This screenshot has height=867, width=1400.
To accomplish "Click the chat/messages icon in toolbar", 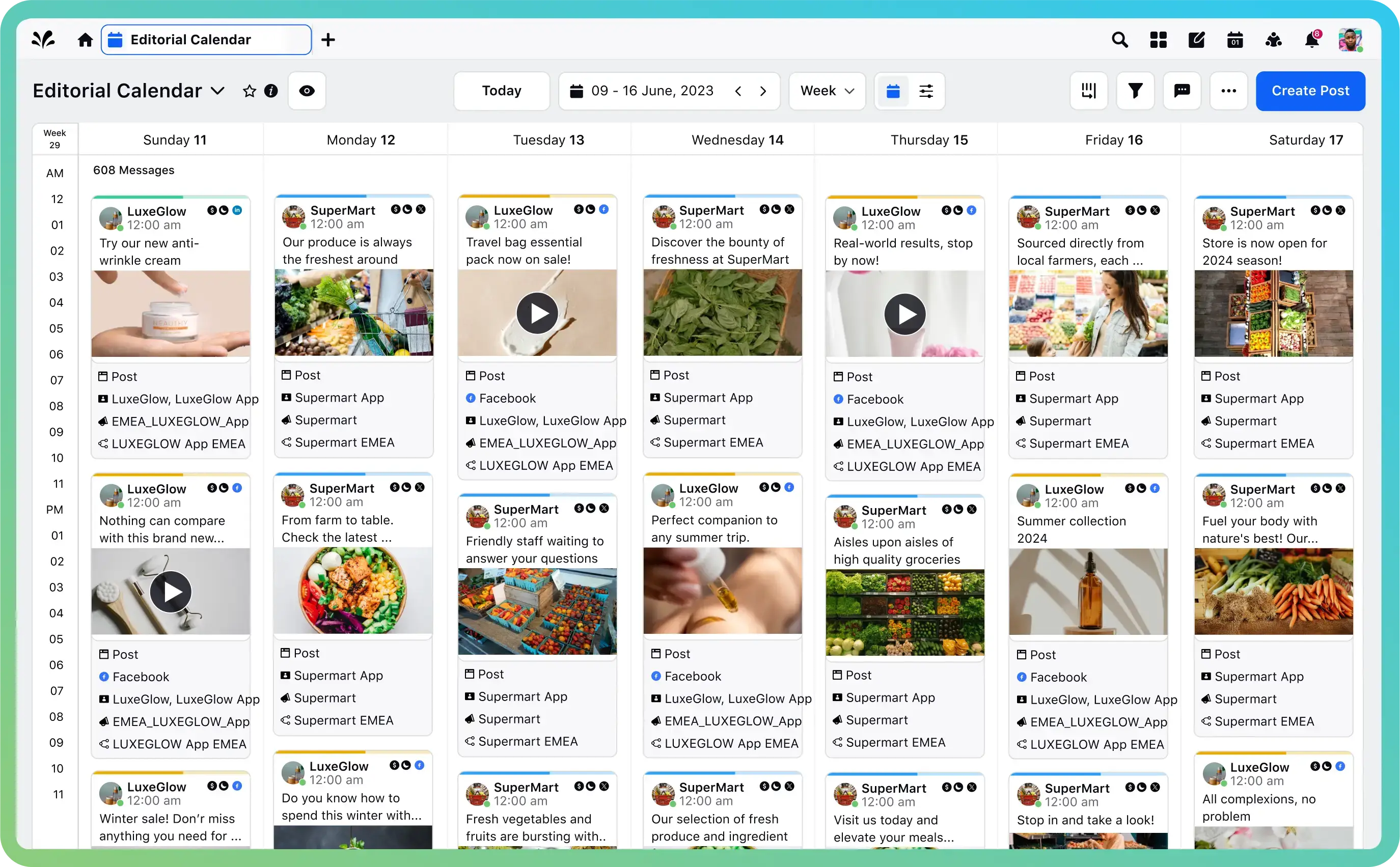I will pyautogui.click(x=1182, y=91).
